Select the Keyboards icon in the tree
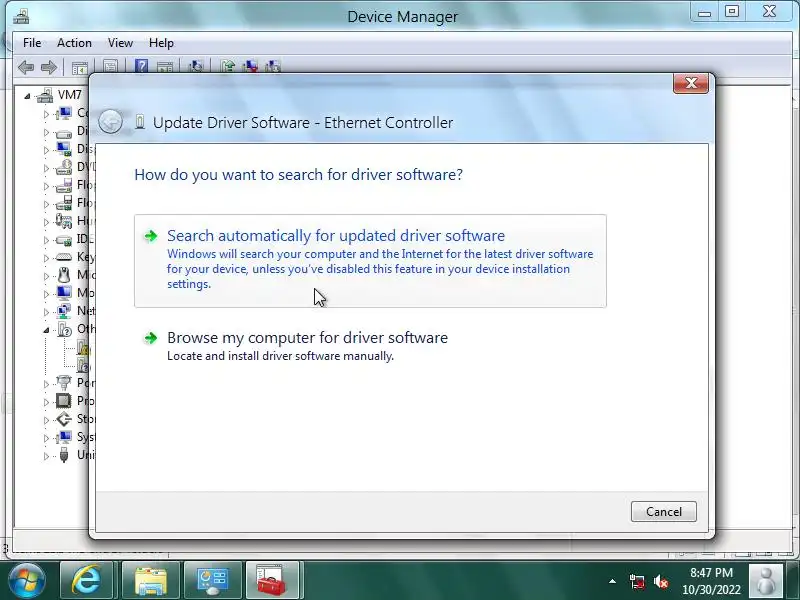800x600 pixels. pyautogui.click(x=64, y=257)
